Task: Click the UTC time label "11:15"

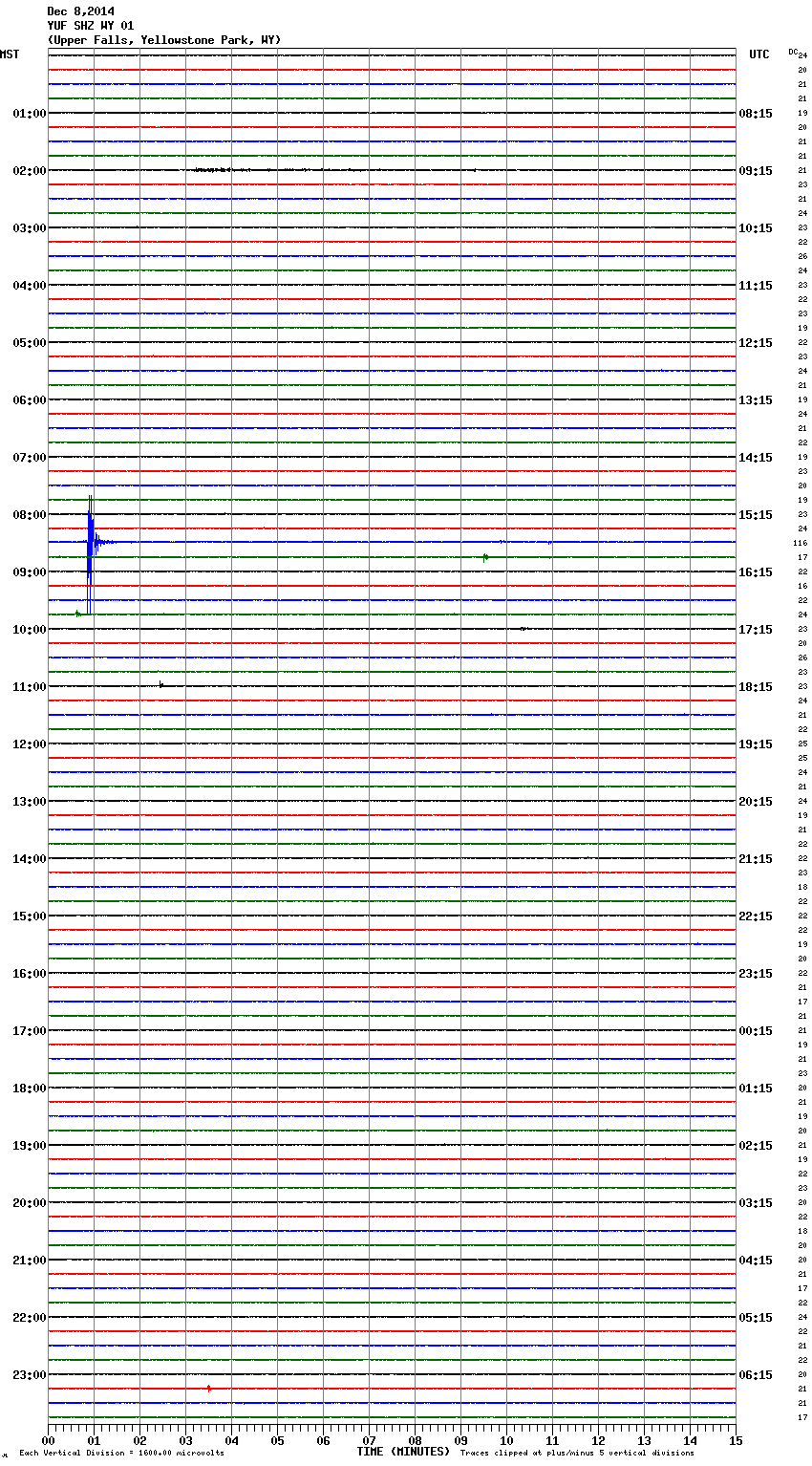Action: 756,286
